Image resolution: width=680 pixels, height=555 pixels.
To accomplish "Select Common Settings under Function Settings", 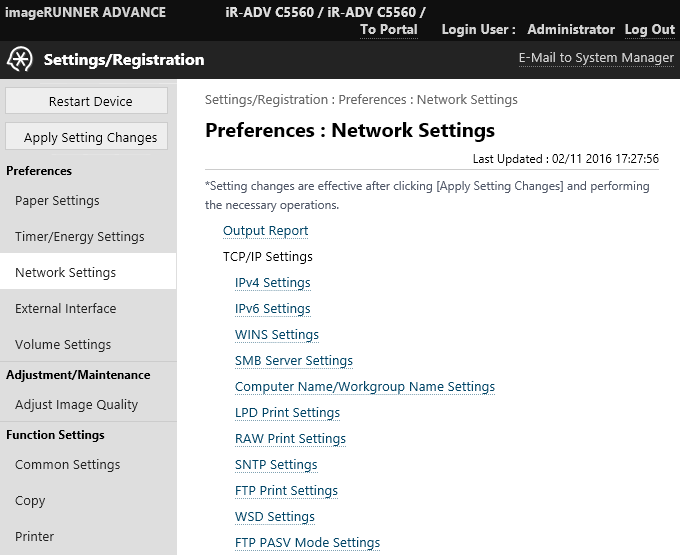I will (x=67, y=465).
